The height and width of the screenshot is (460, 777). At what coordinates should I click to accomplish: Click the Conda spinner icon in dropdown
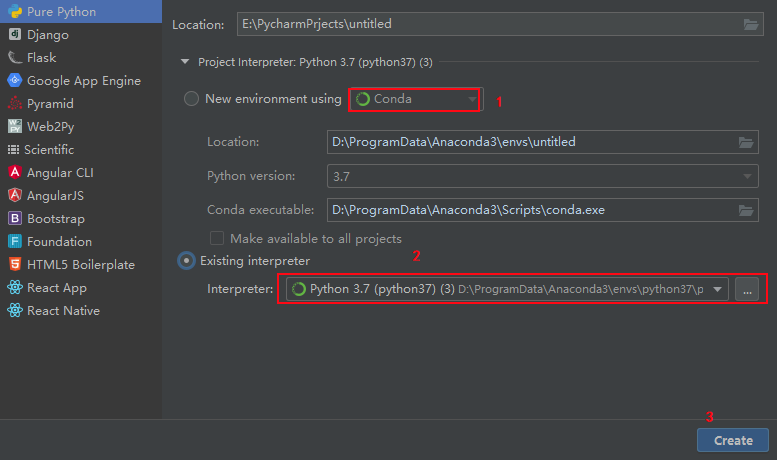[x=363, y=99]
